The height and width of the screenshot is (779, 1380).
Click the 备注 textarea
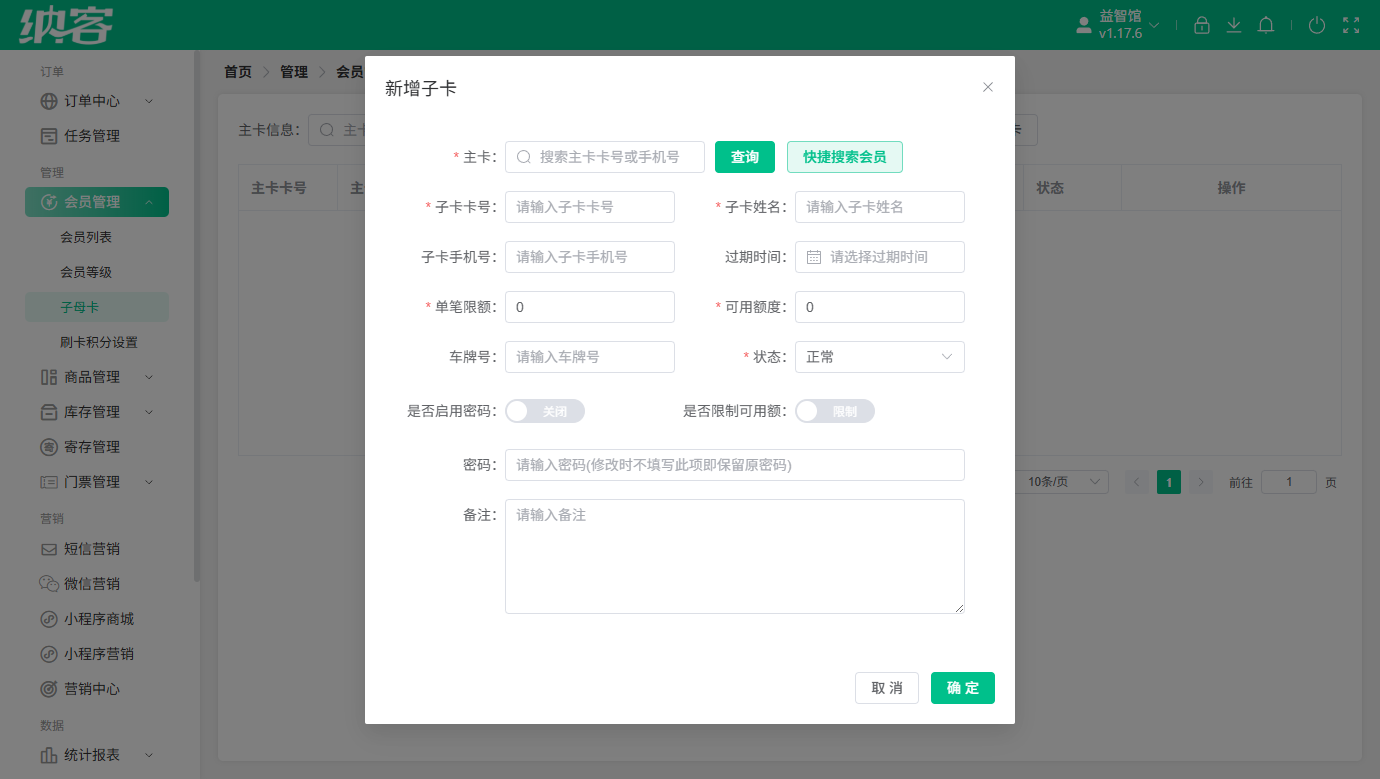coord(735,556)
